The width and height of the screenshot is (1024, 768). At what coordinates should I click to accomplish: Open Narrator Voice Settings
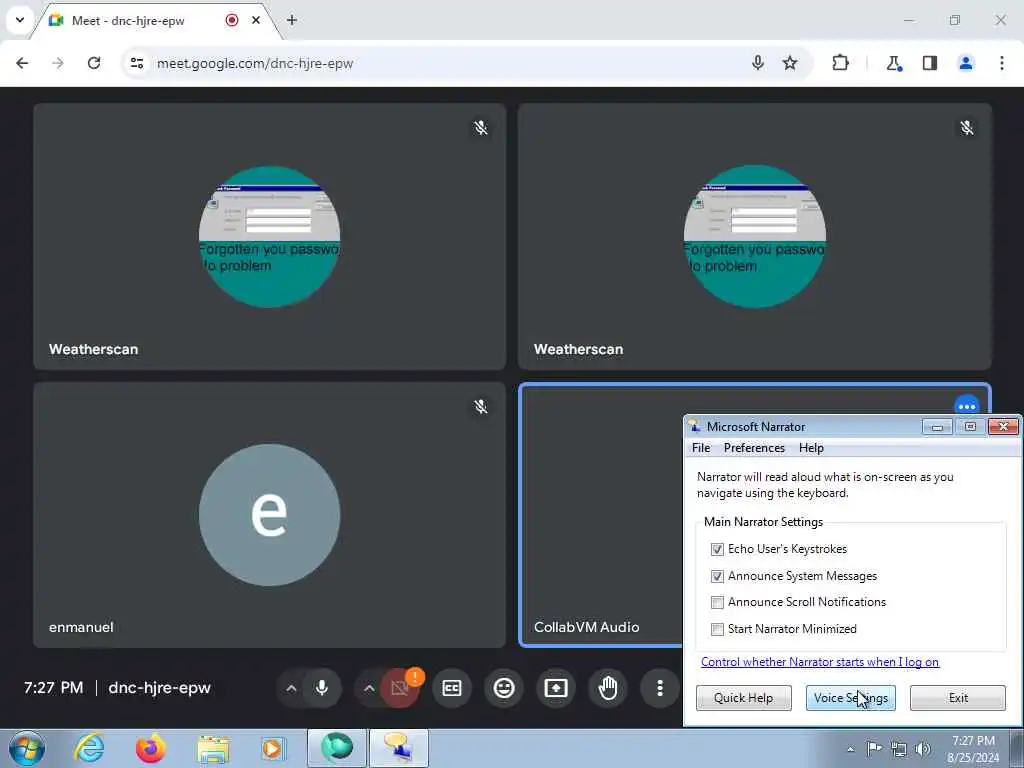(x=850, y=697)
